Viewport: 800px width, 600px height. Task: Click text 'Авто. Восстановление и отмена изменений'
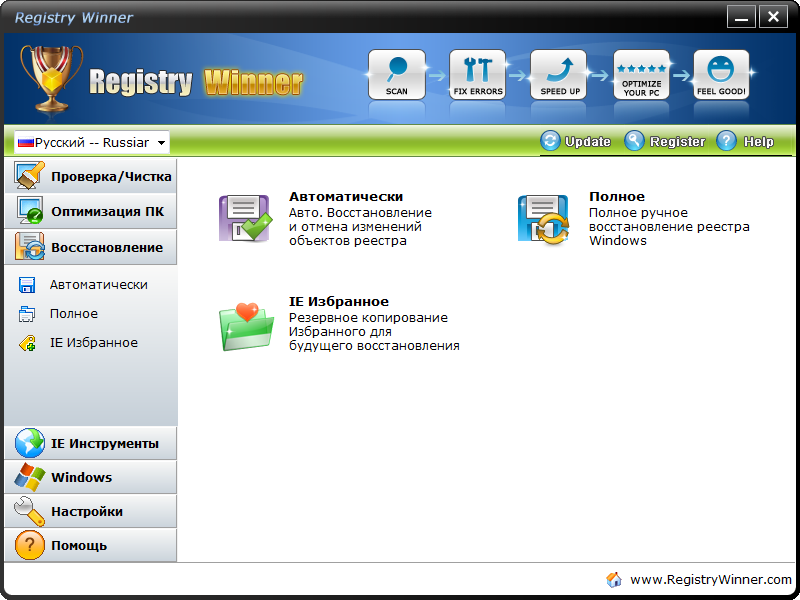point(360,219)
